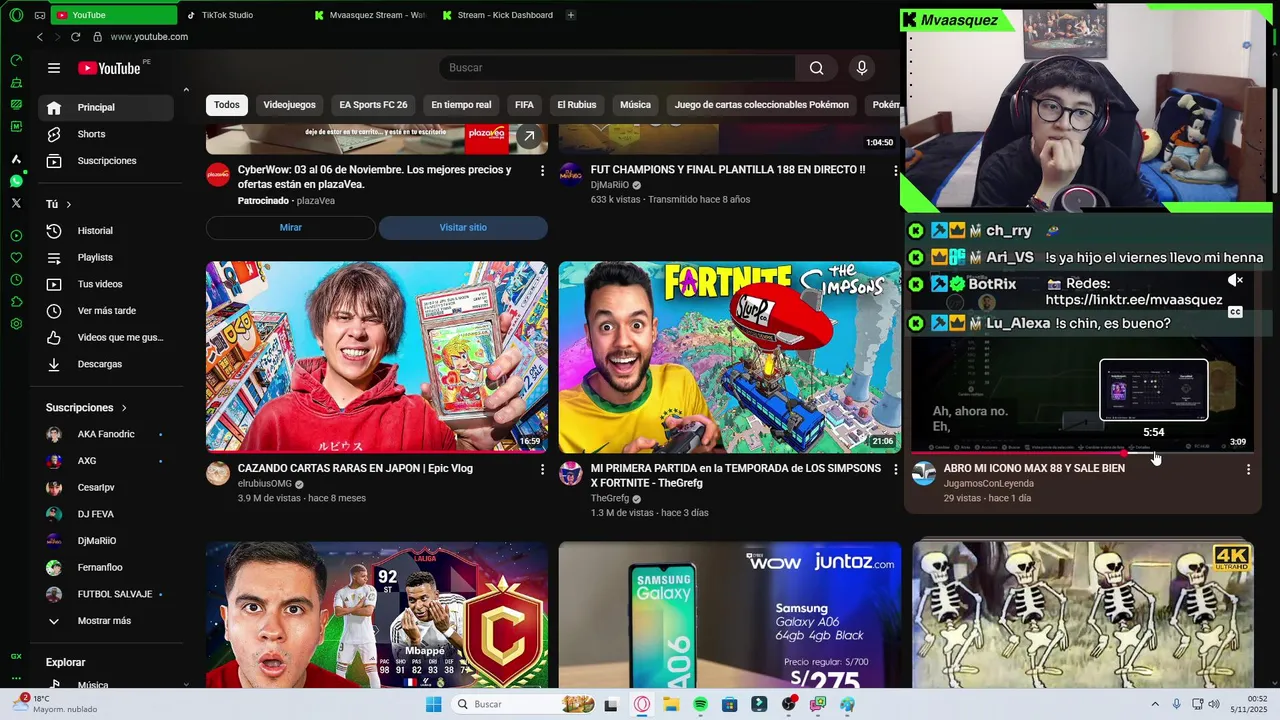Open Spotify from the taskbar
Viewport: 1280px width, 720px height.
point(700,705)
